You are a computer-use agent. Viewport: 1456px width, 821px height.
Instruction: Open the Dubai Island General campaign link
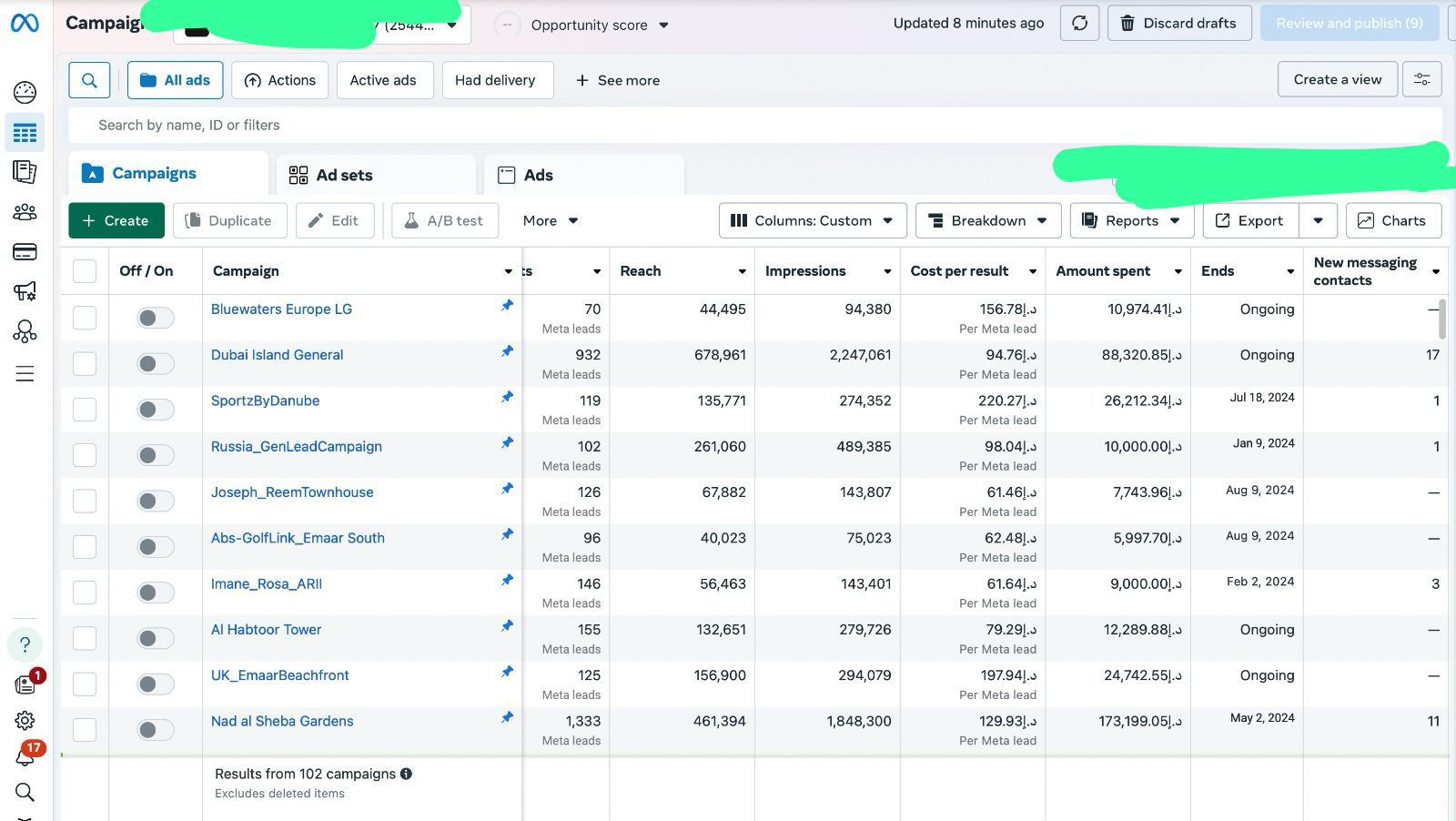(277, 355)
